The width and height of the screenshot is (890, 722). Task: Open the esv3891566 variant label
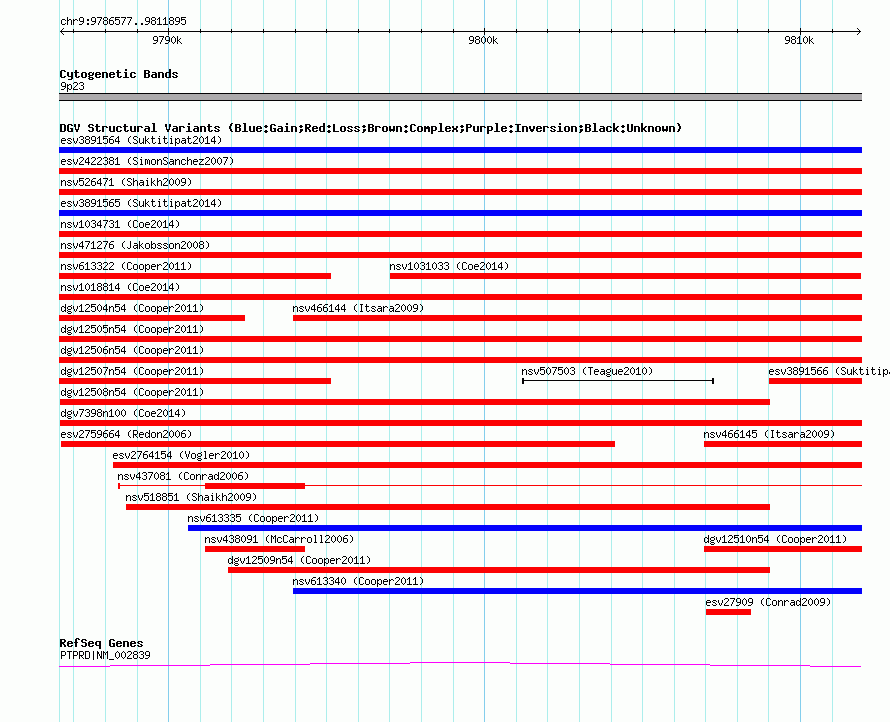tap(829, 371)
